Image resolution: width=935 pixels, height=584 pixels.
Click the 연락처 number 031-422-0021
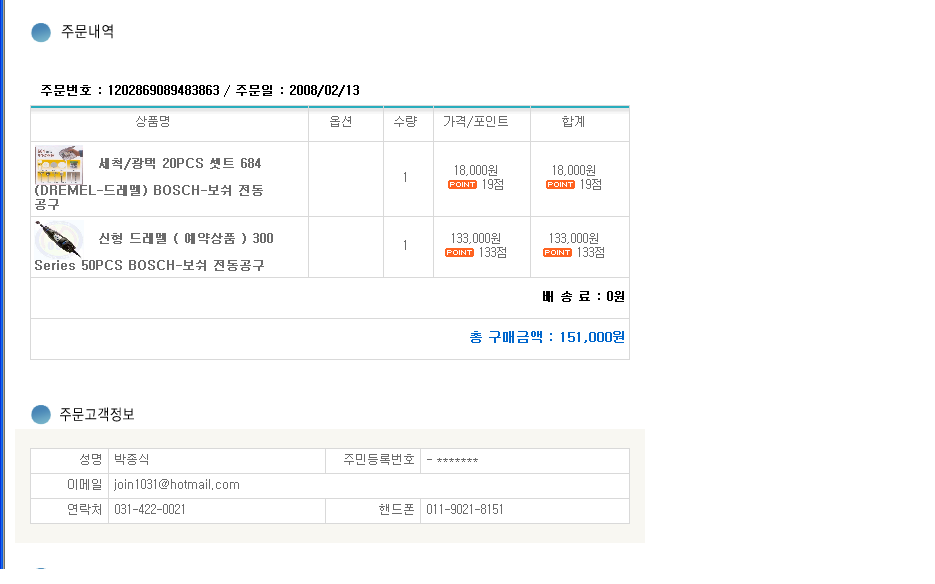[x=150, y=510]
